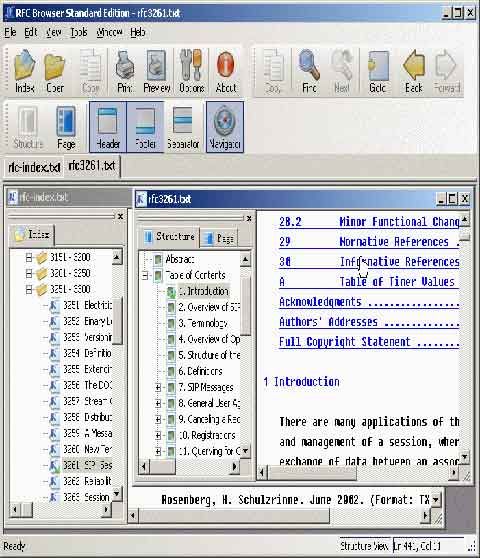Collapse the Table of Contents node
The image size is (480, 558).
click(x=145, y=275)
